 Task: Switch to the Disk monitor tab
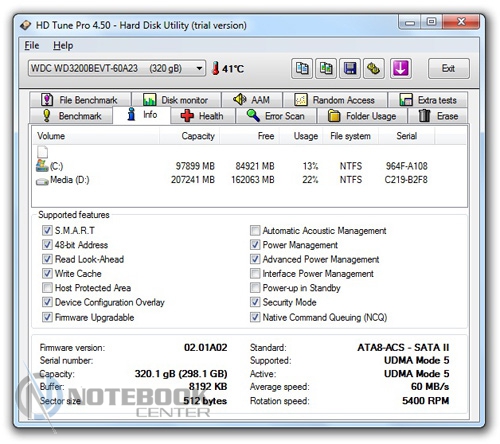176,100
